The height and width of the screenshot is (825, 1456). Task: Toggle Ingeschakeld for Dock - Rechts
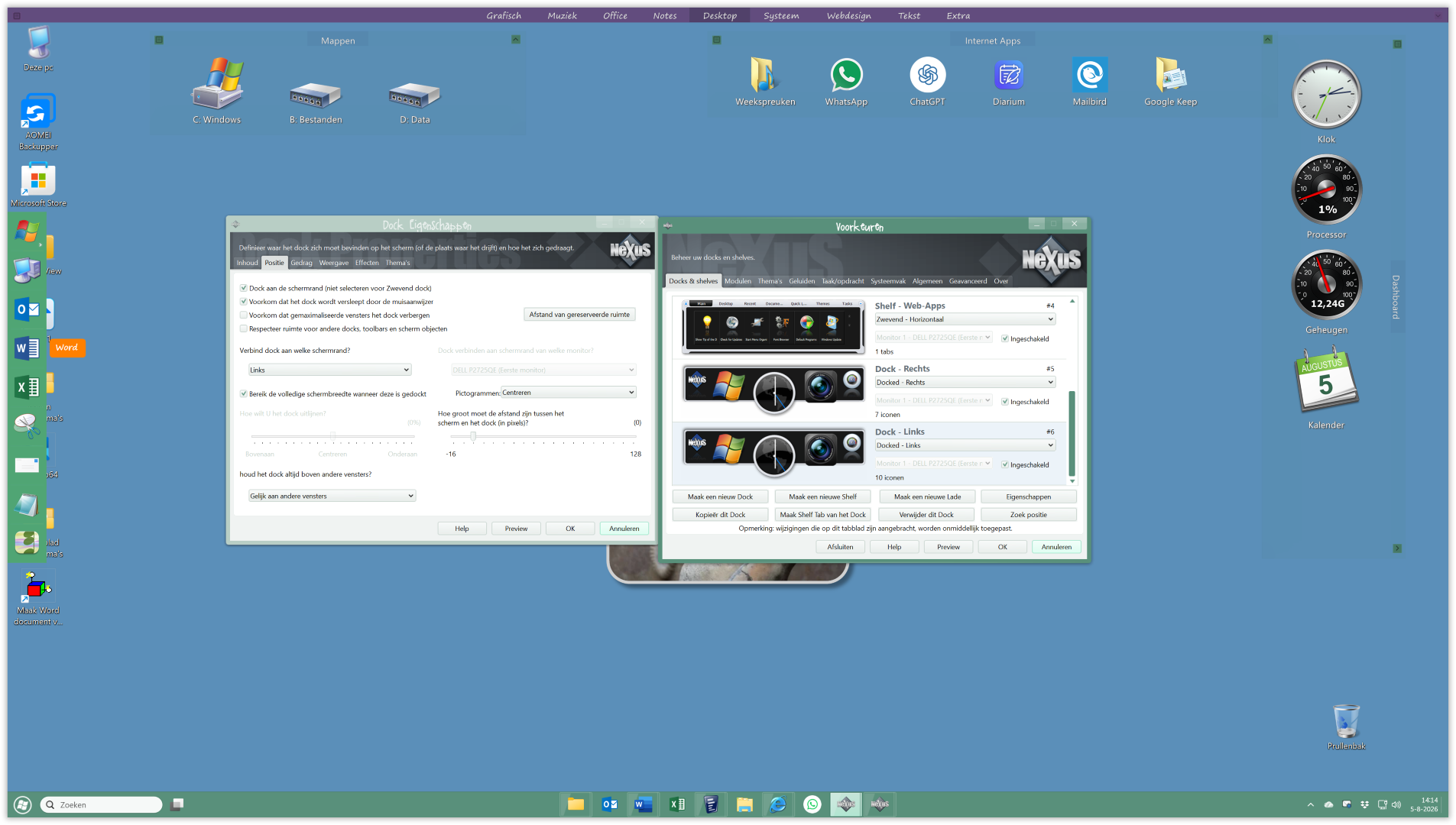click(1005, 402)
